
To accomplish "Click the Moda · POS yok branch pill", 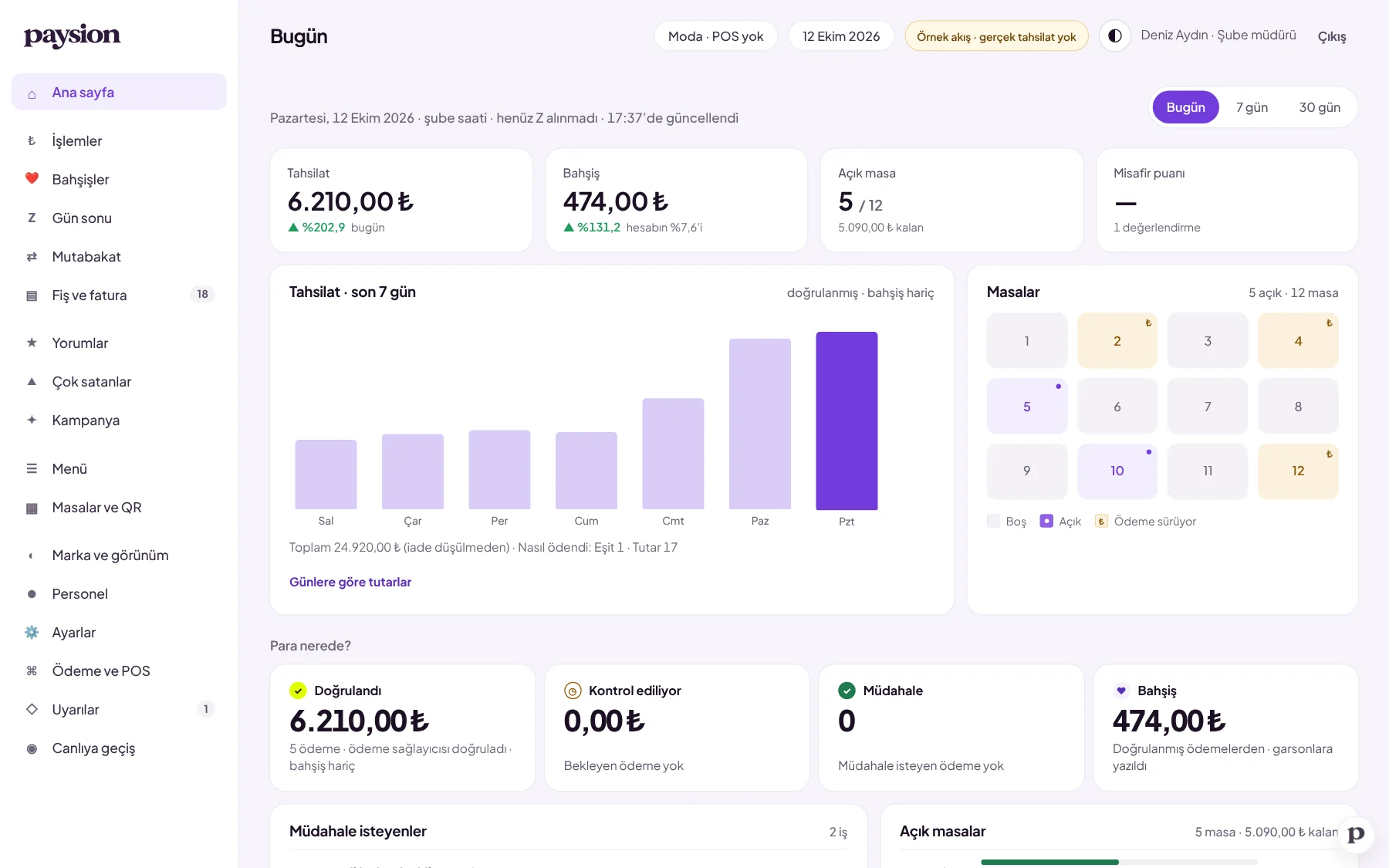I will (716, 36).
